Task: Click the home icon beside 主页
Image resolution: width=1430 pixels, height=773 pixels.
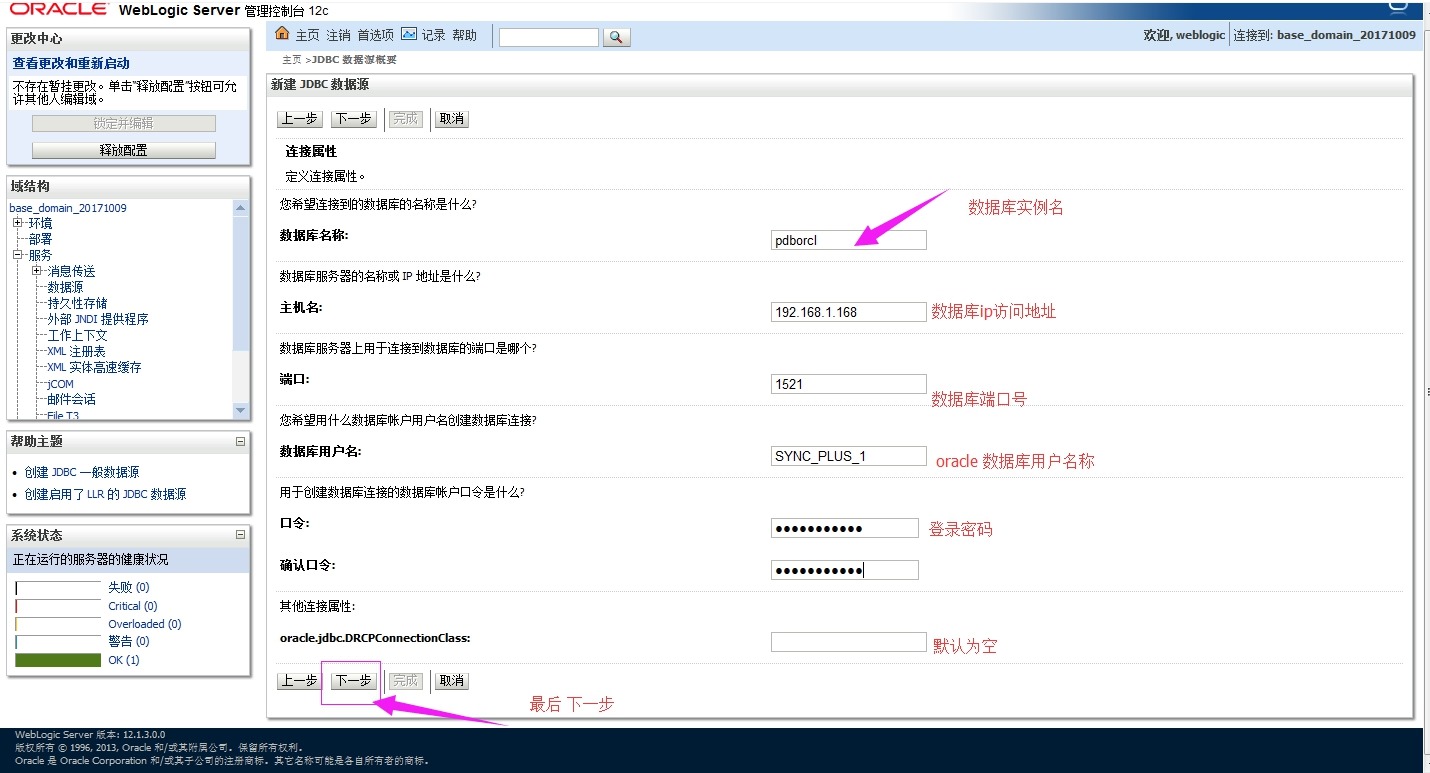Action: [282, 34]
